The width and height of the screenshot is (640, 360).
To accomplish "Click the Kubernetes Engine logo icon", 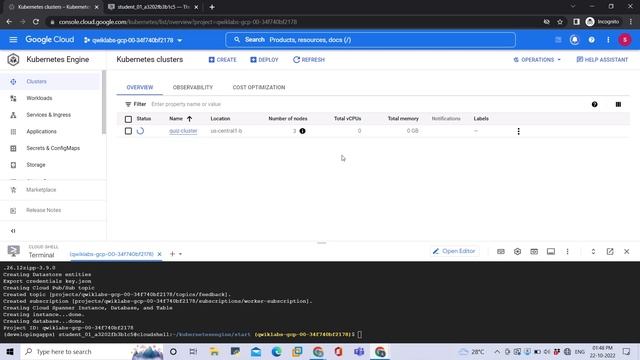I will click(x=13, y=60).
